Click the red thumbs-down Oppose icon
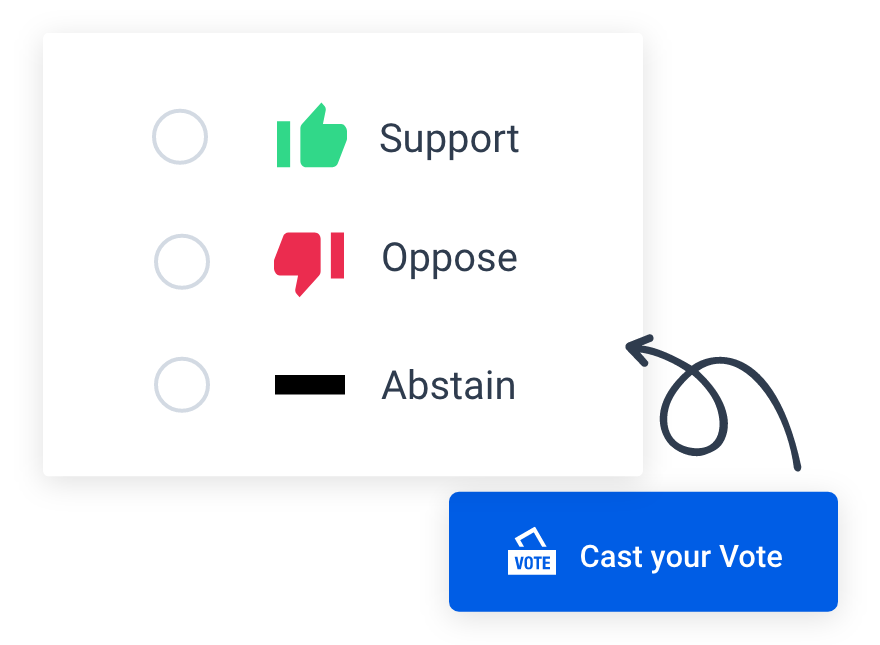Viewport: 880px width, 645px height. (308, 259)
